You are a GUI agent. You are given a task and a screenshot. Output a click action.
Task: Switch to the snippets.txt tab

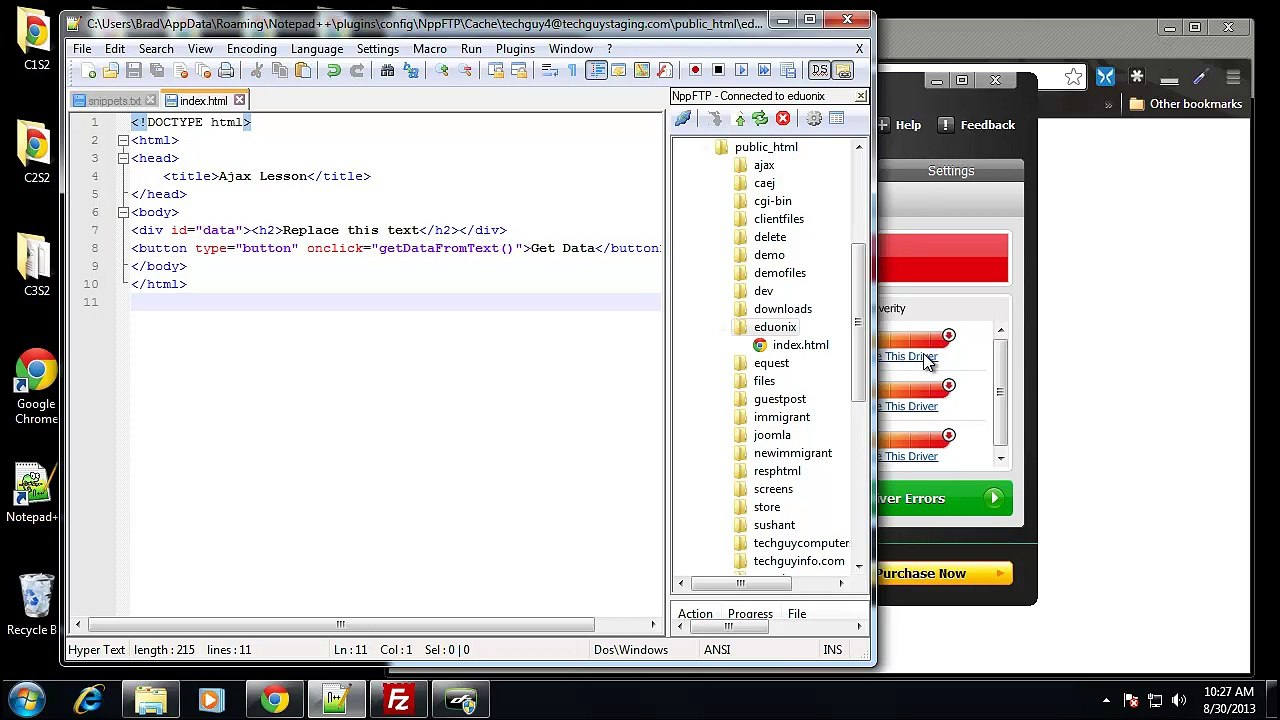tap(114, 101)
